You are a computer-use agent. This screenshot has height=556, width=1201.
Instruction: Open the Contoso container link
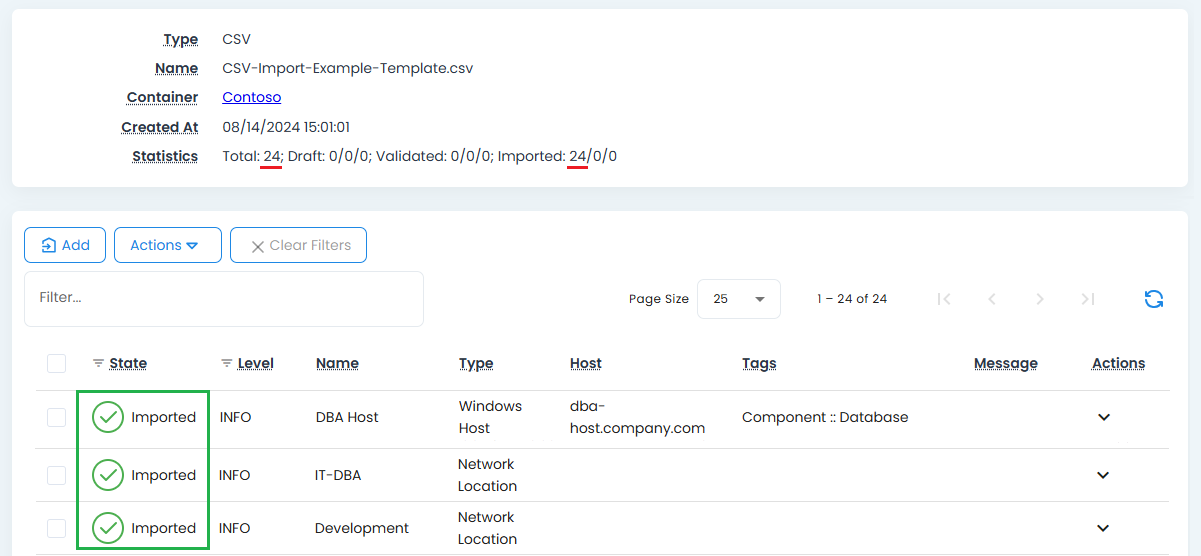tap(251, 97)
